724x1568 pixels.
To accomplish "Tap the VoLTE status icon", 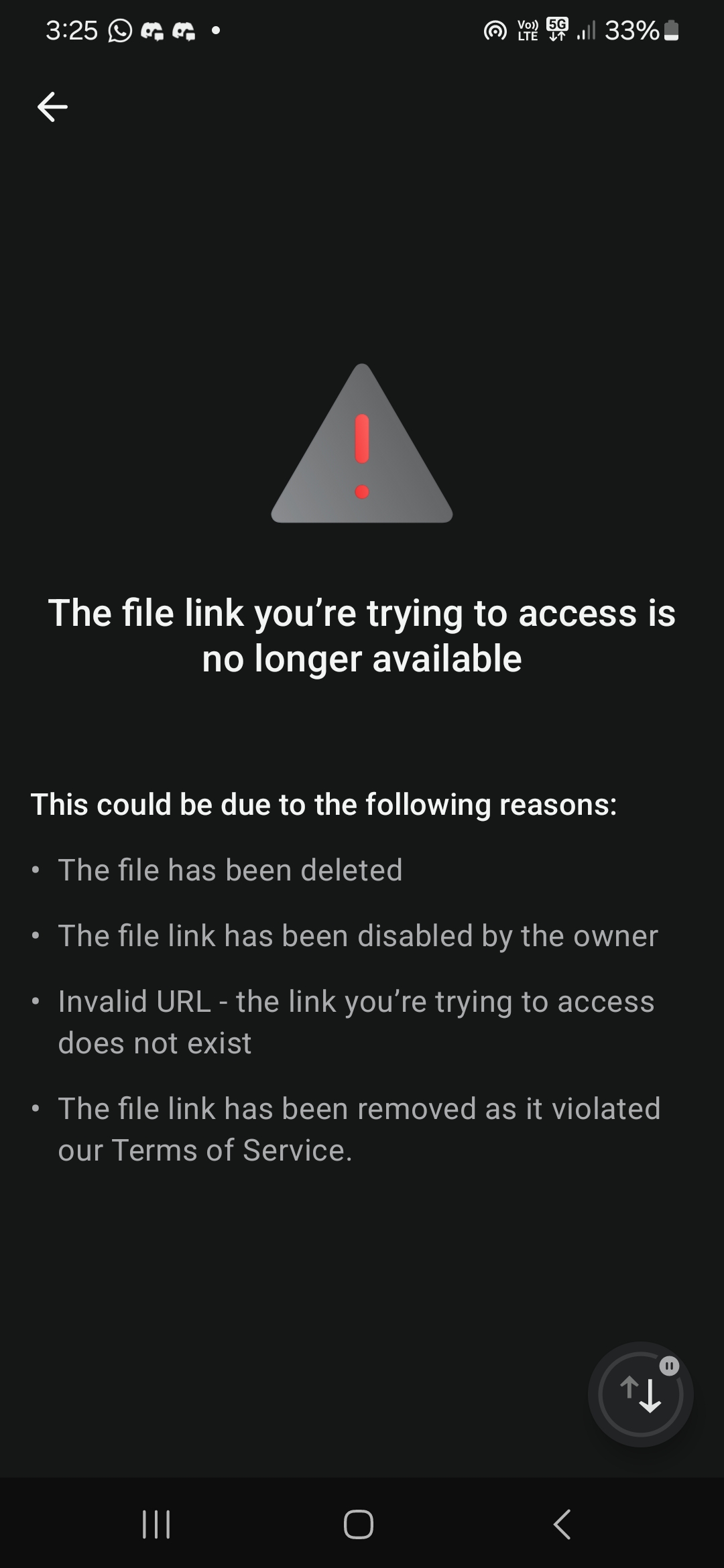I will [x=528, y=30].
